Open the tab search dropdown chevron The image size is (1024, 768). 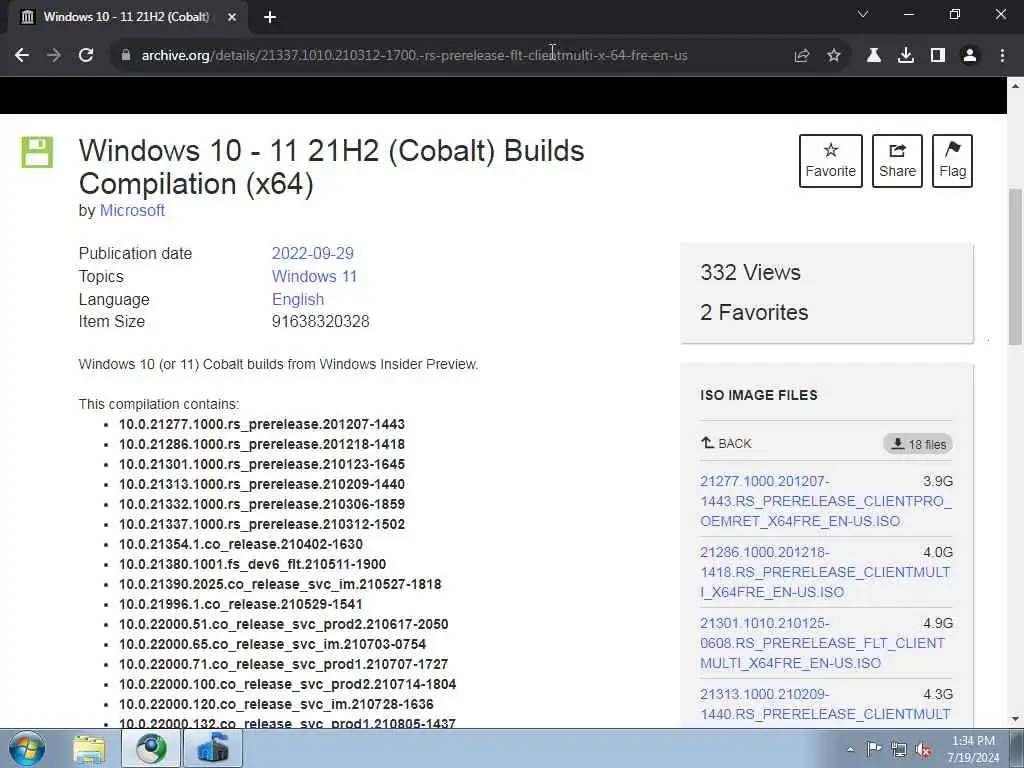(863, 14)
